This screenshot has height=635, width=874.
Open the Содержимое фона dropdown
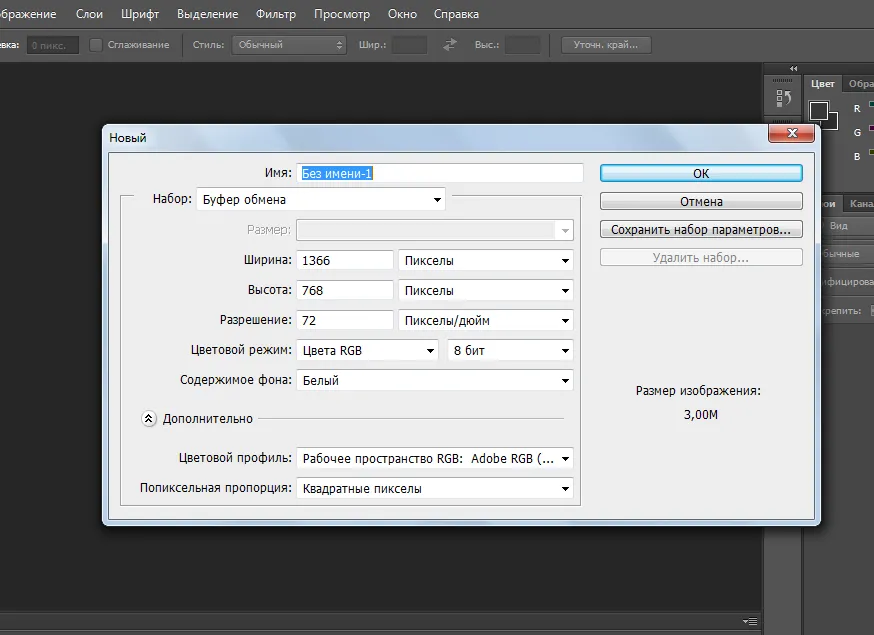(x=435, y=381)
